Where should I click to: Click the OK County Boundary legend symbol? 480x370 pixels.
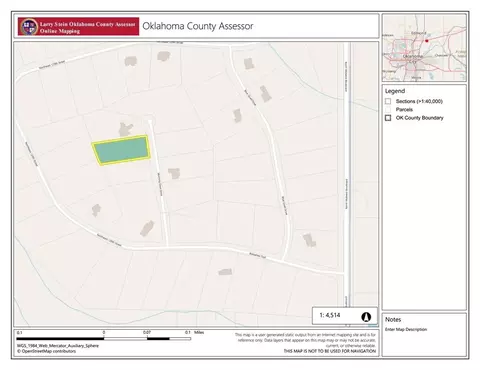pos(388,118)
